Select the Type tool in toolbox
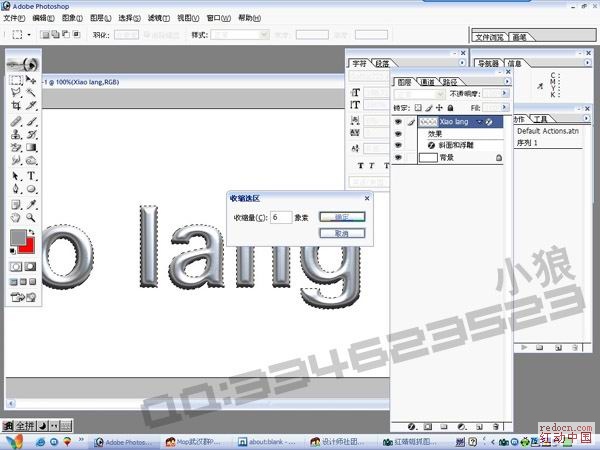Viewport: 600px width, 450px height. pos(32,175)
